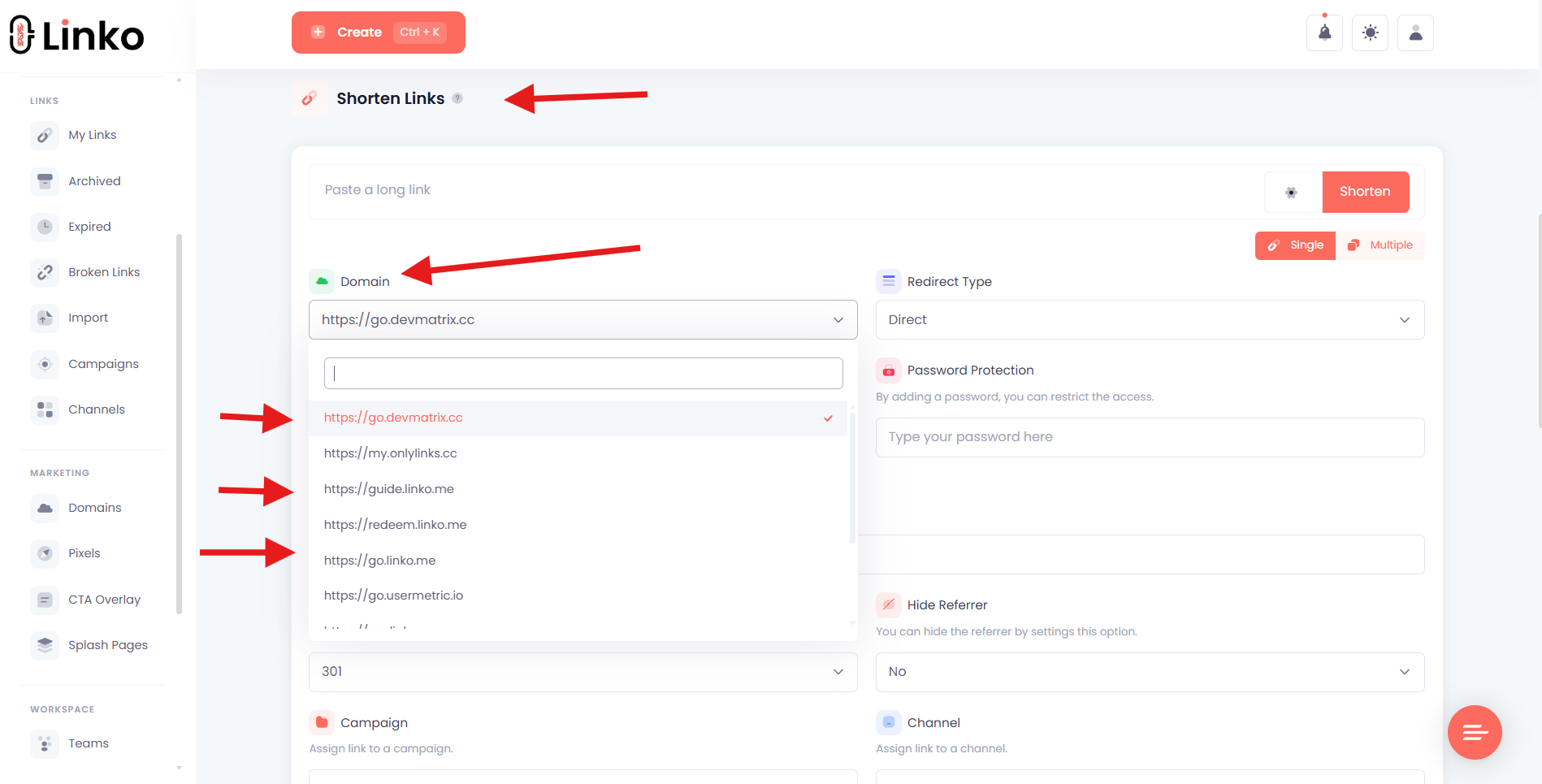Open the Channels page

97,409
